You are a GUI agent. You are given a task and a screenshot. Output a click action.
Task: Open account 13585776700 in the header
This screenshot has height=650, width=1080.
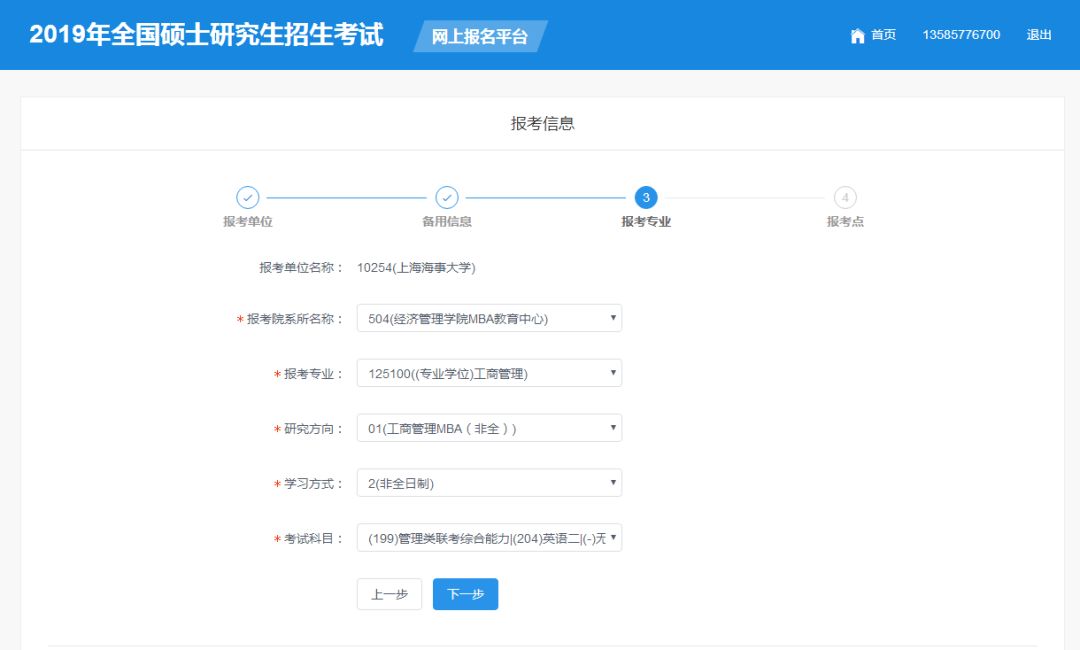(x=961, y=35)
